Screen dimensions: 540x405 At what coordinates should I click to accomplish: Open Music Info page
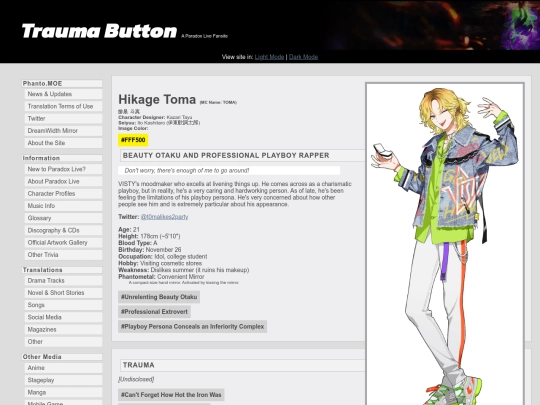63,206
